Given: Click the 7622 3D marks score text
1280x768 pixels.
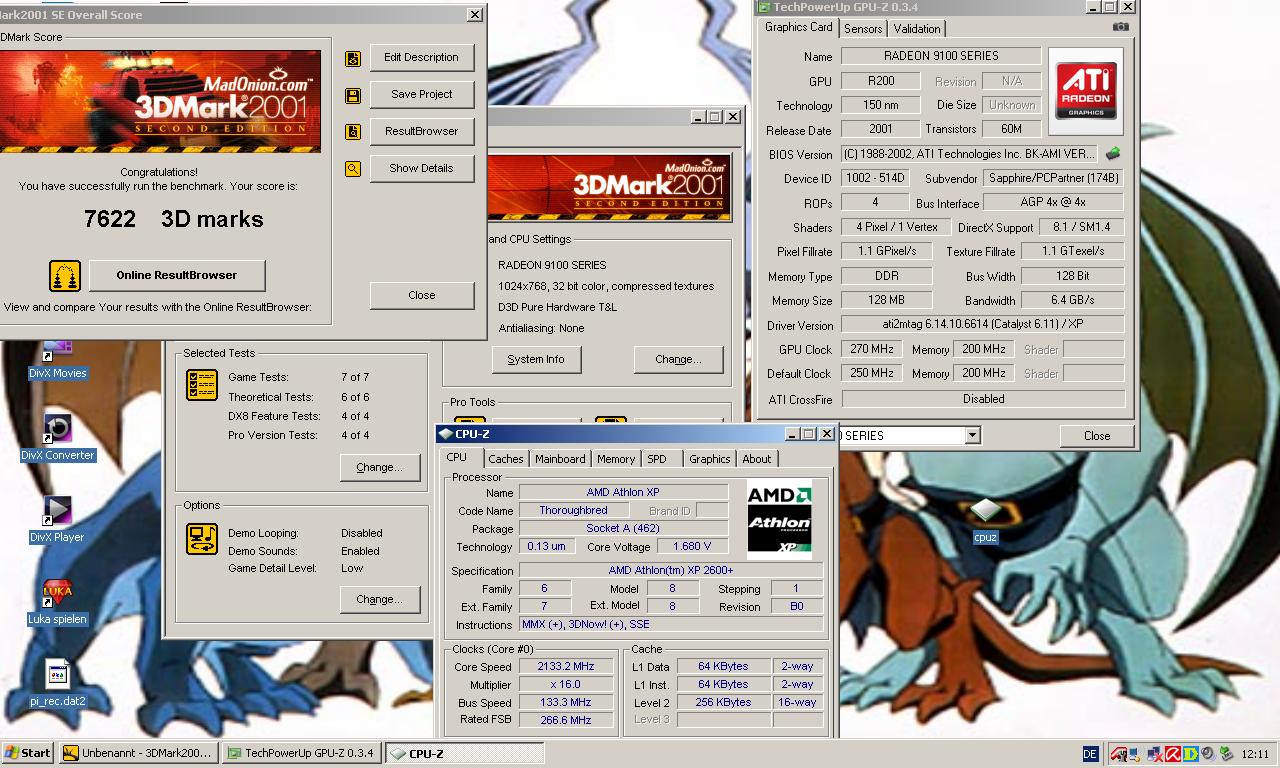Looking at the screenshot, I should pos(174,219).
